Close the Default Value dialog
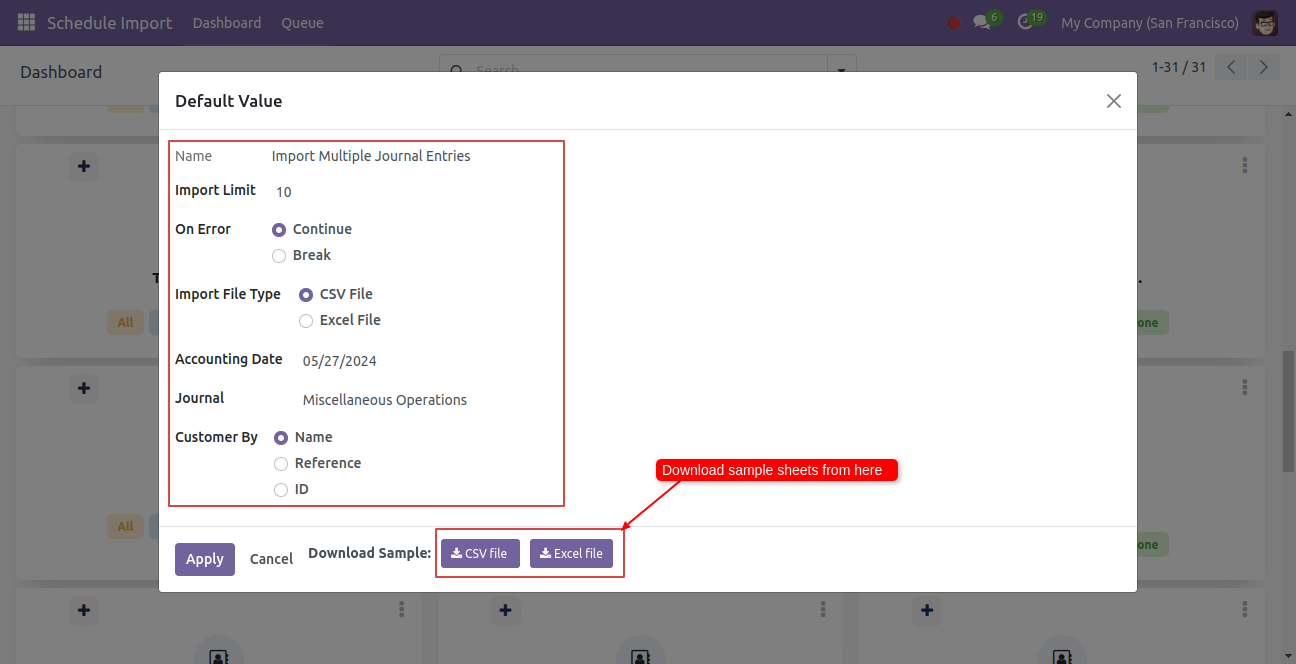 tap(1113, 101)
